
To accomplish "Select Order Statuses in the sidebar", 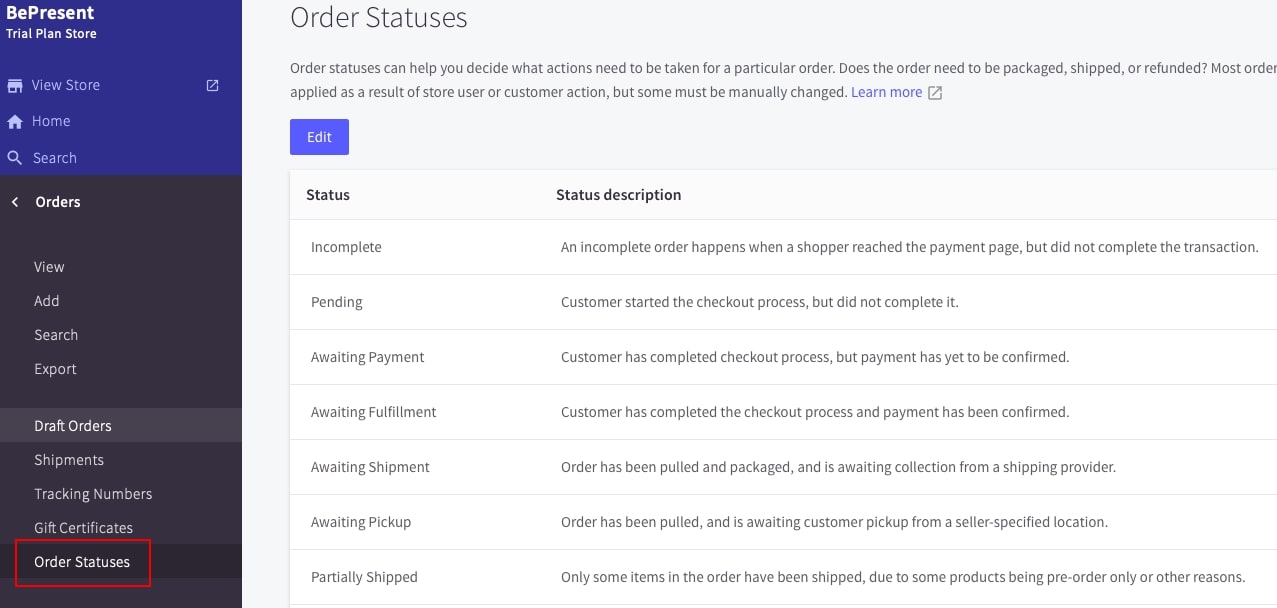I will 82,562.
